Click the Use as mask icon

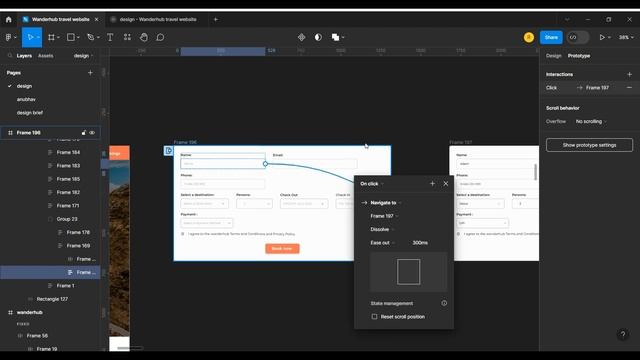click(x=318, y=37)
